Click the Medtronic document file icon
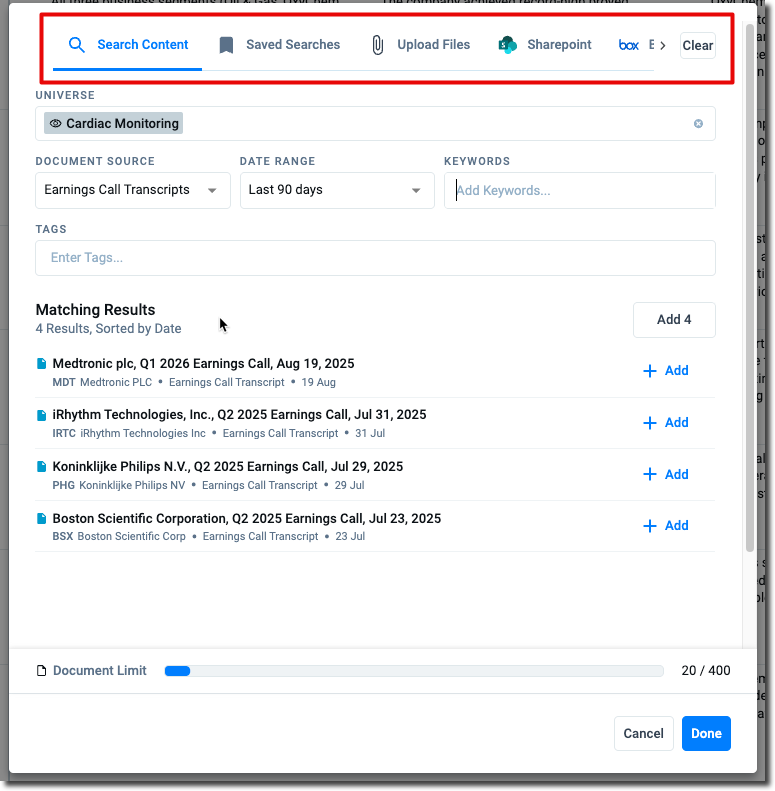 (x=42, y=364)
